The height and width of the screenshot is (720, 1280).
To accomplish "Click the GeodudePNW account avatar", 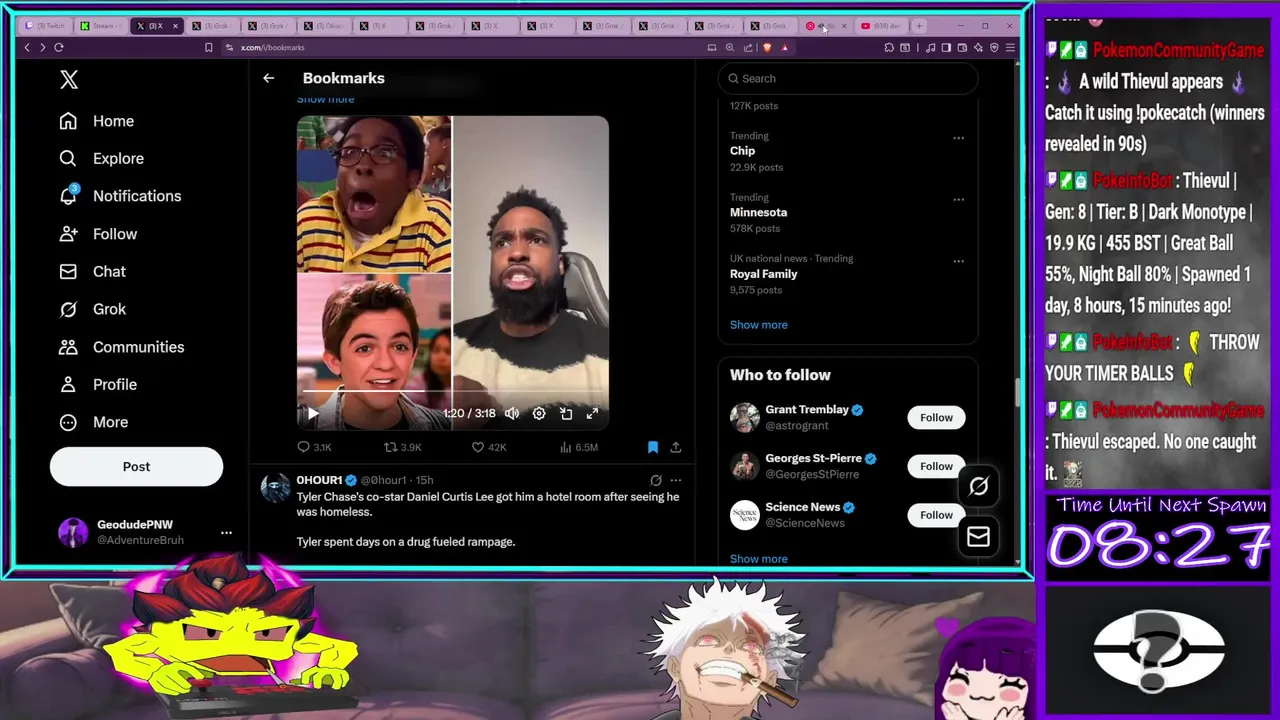I will click(73, 532).
